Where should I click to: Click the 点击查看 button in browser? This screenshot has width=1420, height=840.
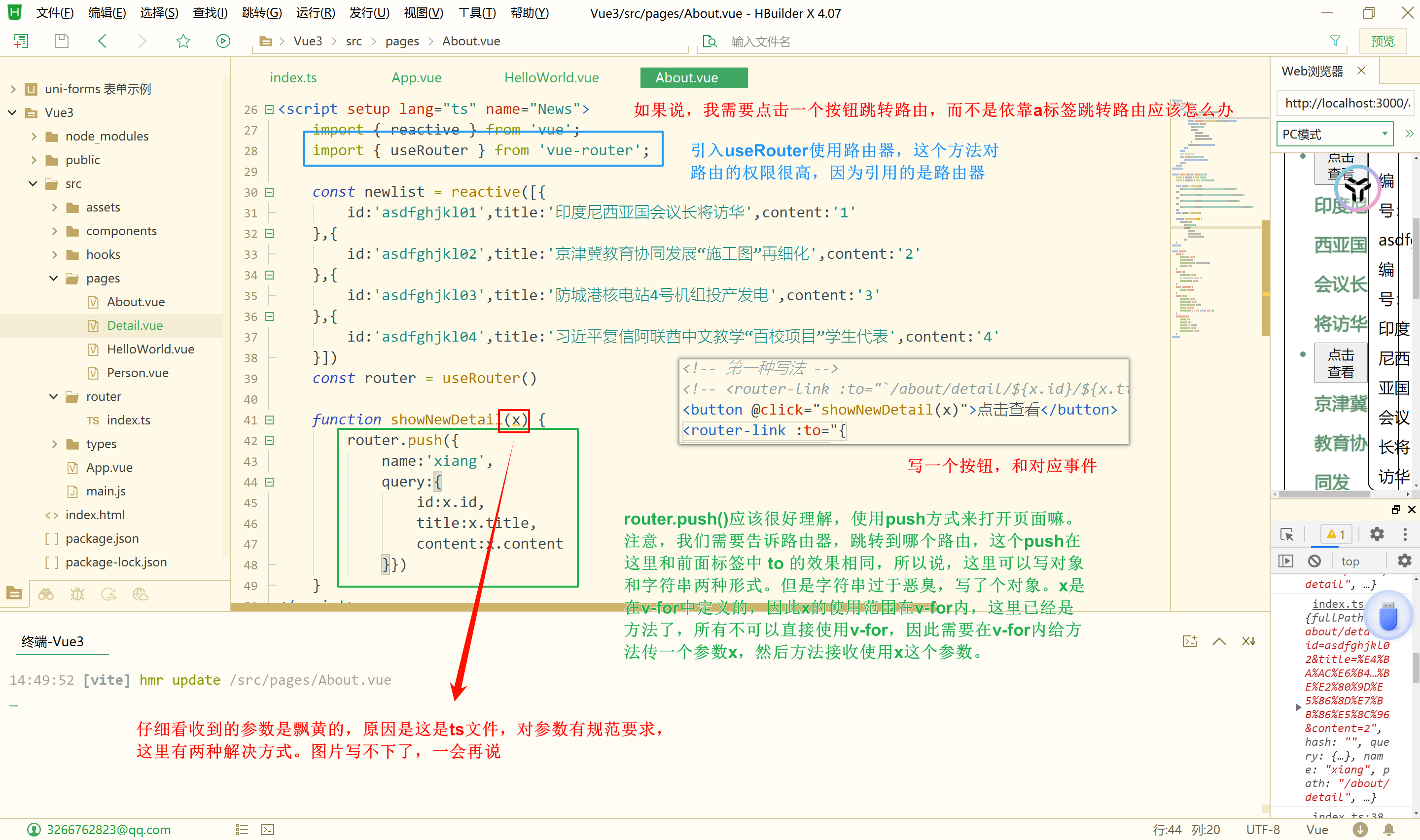pos(1340,363)
